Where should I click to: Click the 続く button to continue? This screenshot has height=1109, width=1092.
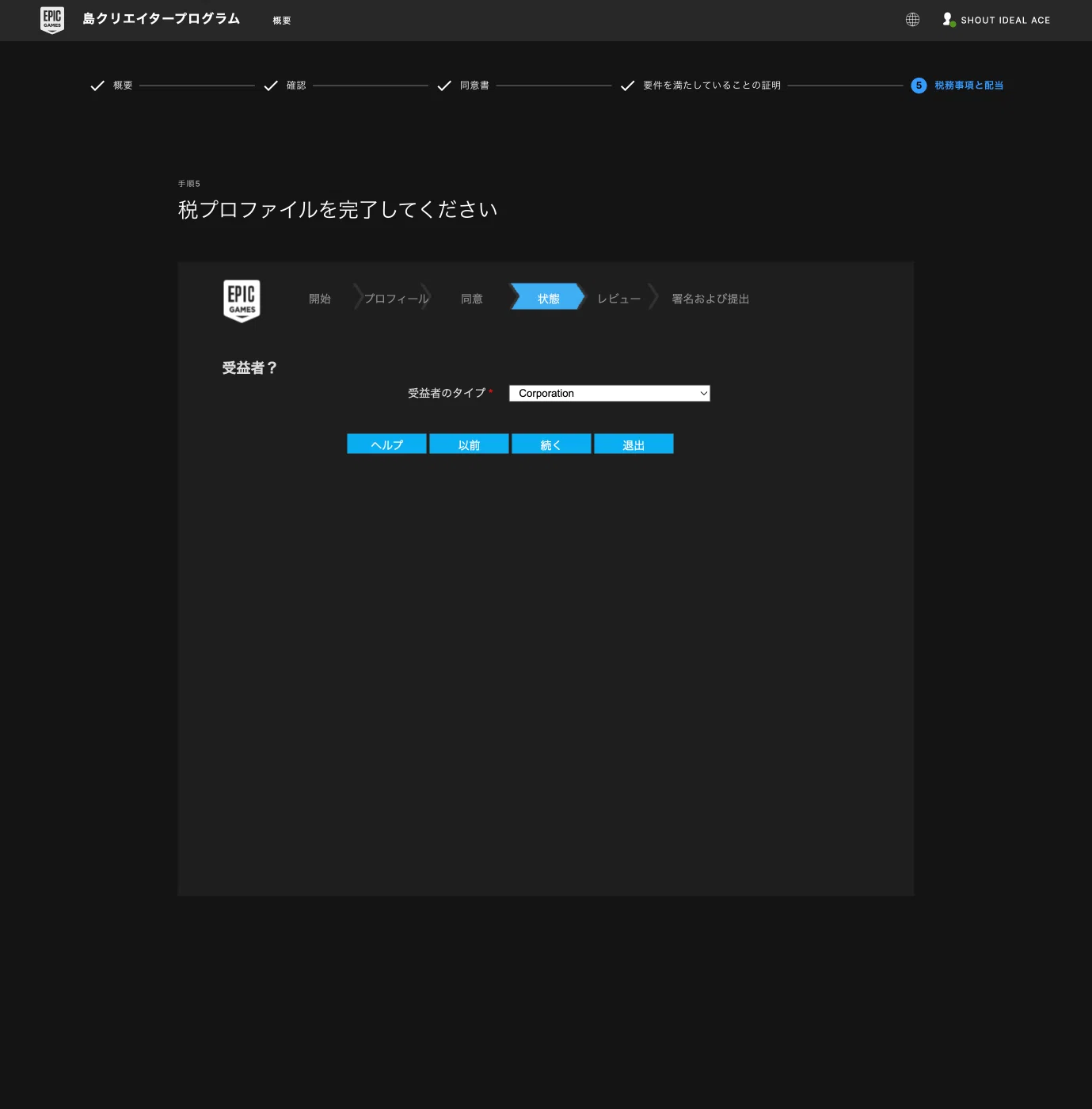coord(551,444)
